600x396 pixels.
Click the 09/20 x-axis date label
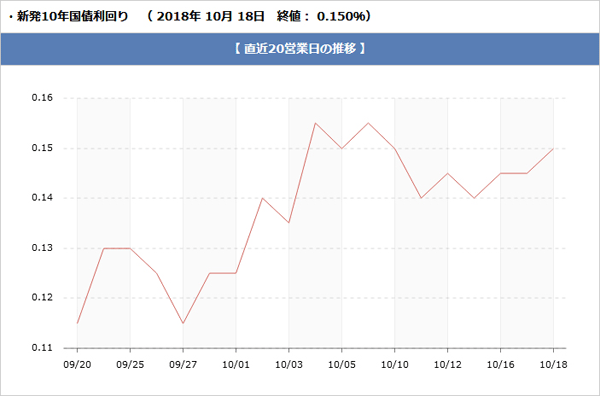coord(77,364)
